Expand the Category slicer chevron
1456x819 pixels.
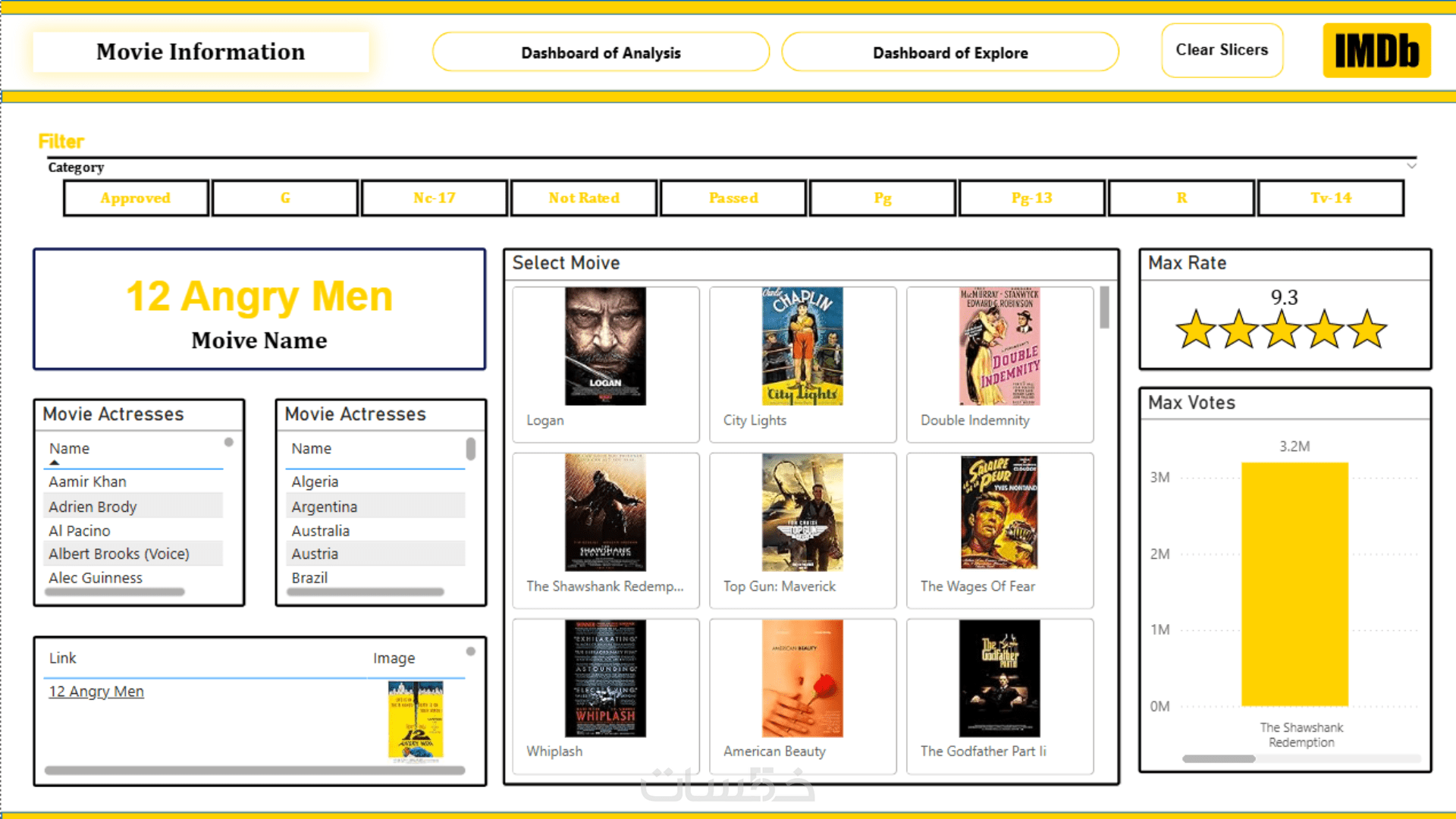[x=1411, y=165]
